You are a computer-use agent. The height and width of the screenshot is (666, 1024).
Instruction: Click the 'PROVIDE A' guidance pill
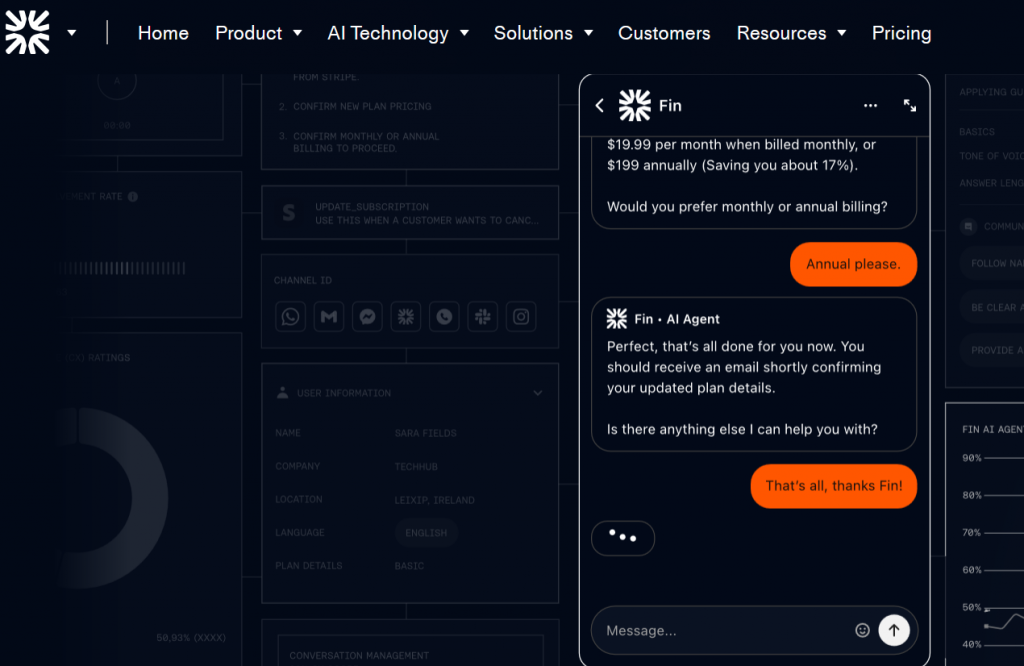[993, 350]
